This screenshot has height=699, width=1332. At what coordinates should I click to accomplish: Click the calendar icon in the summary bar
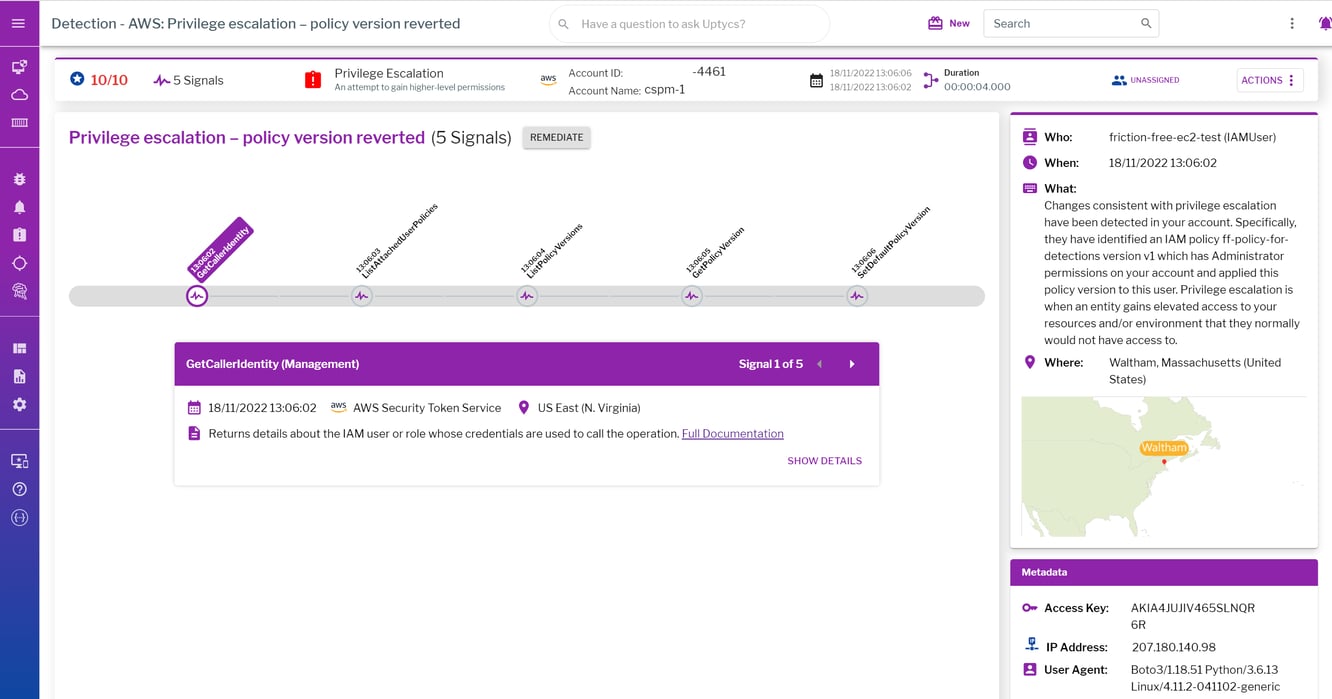point(816,80)
